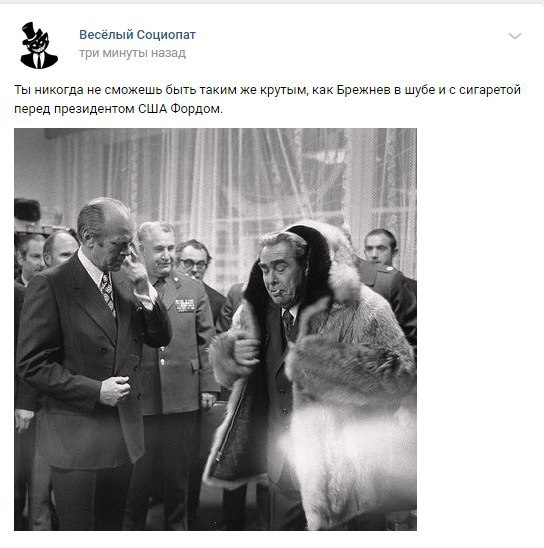Enlarge the attached photo in viewer

tap(215, 329)
